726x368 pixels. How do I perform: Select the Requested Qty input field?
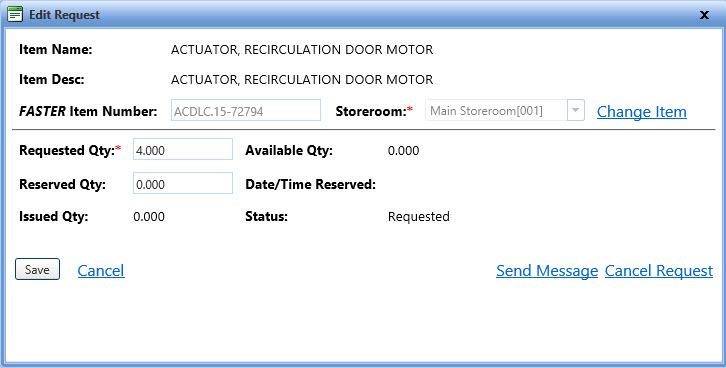click(x=183, y=150)
